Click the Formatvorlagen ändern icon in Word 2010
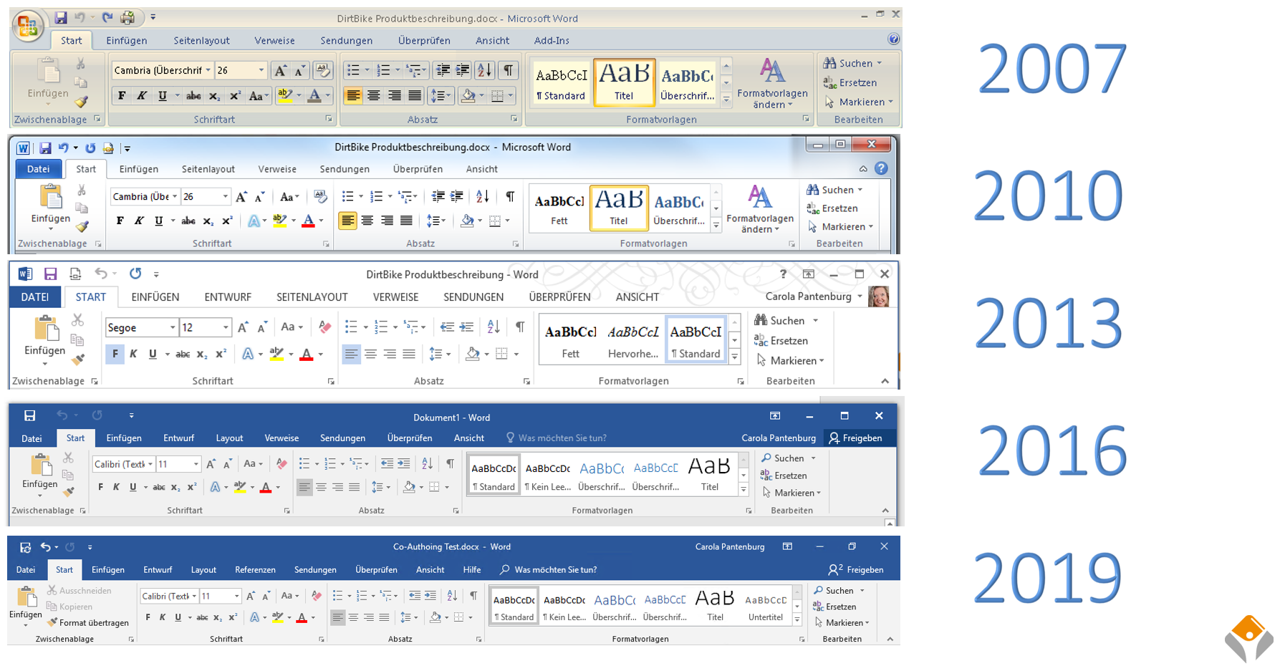Screen dimensions: 1280x666 click(x=760, y=197)
